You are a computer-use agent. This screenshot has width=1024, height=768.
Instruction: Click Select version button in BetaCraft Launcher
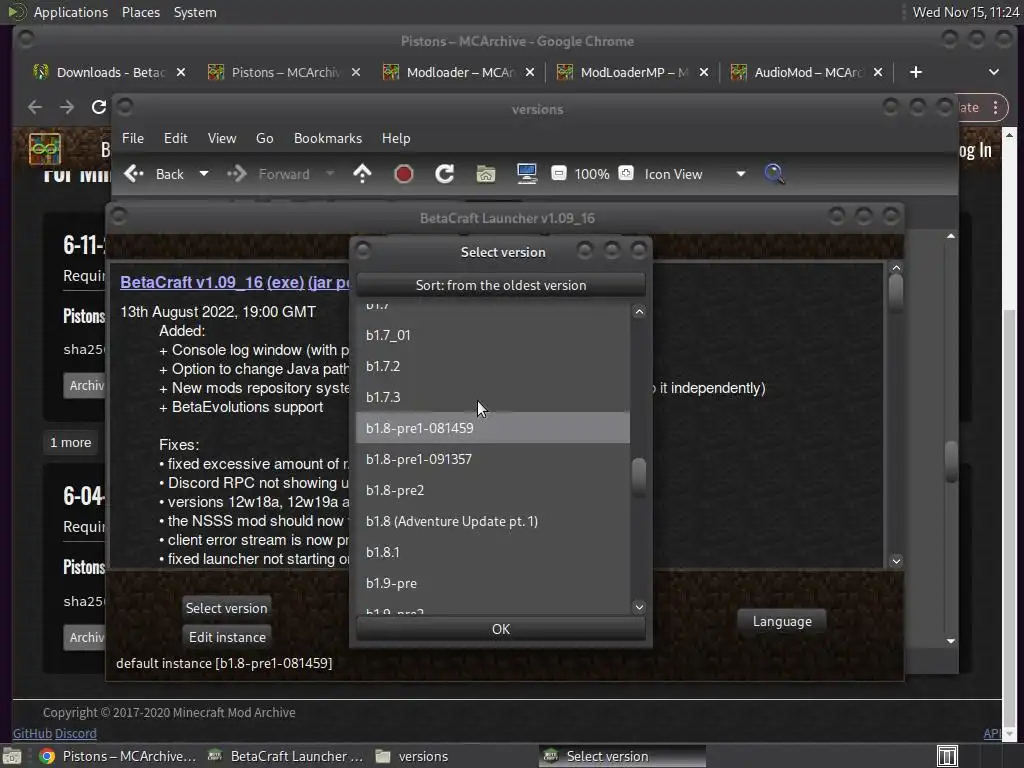click(x=227, y=608)
